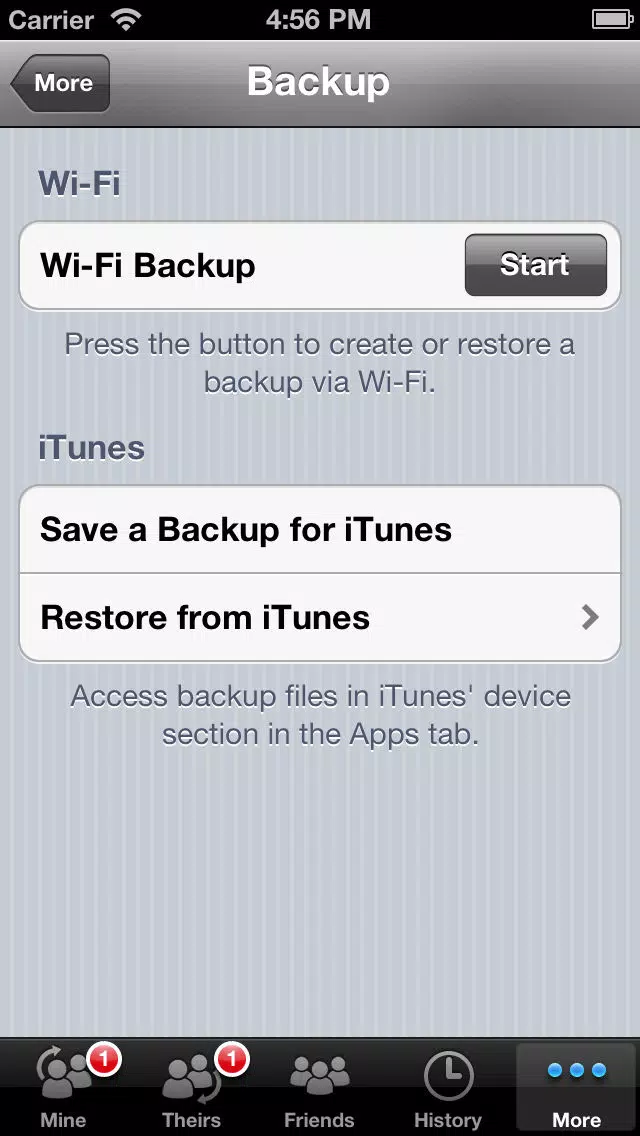Tap the Backup title in navigation bar
The width and height of the screenshot is (640, 1136).
tap(319, 81)
